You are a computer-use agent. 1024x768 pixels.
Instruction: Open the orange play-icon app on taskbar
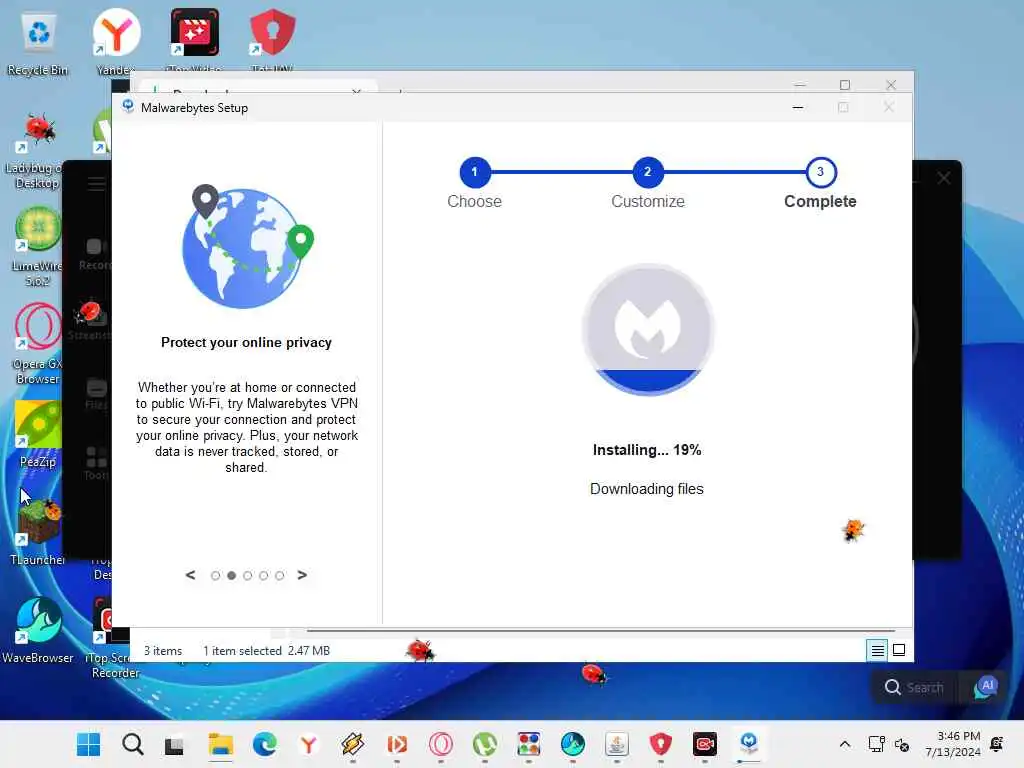tap(397, 744)
